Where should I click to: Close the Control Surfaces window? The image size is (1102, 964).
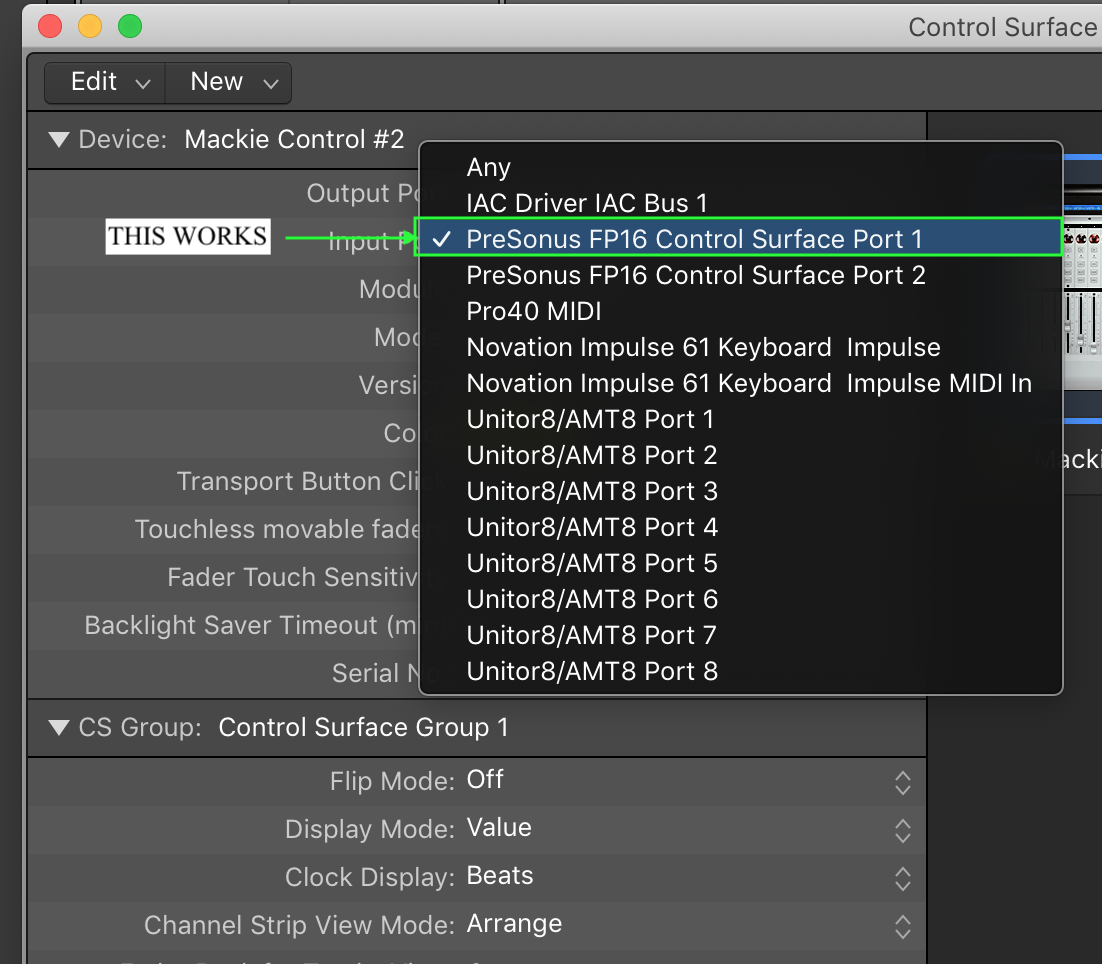click(x=50, y=27)
